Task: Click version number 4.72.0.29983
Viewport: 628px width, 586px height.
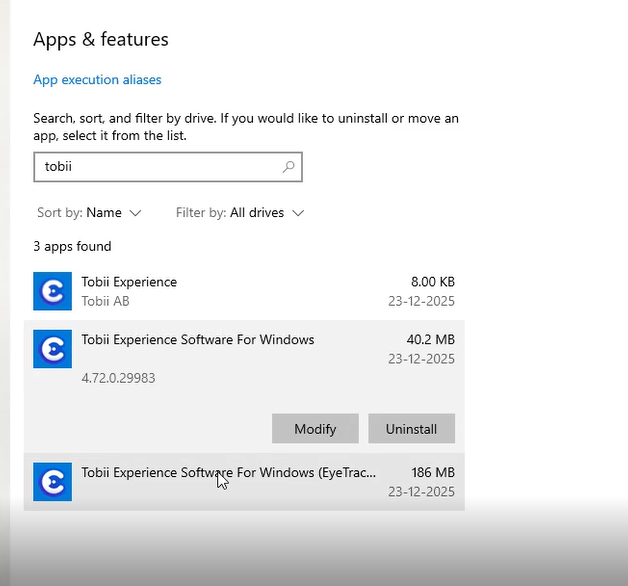Action: coord(118,378)
